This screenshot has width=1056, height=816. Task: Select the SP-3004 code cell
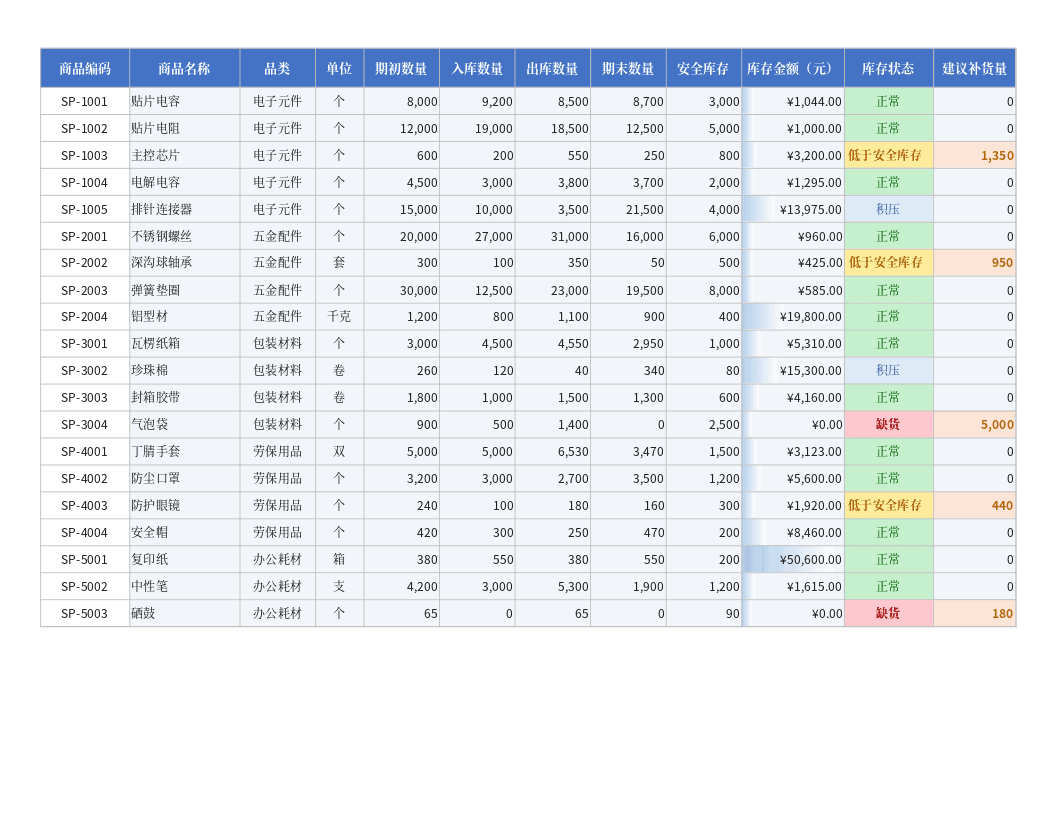pyautogui.click(x=85, y=425)
